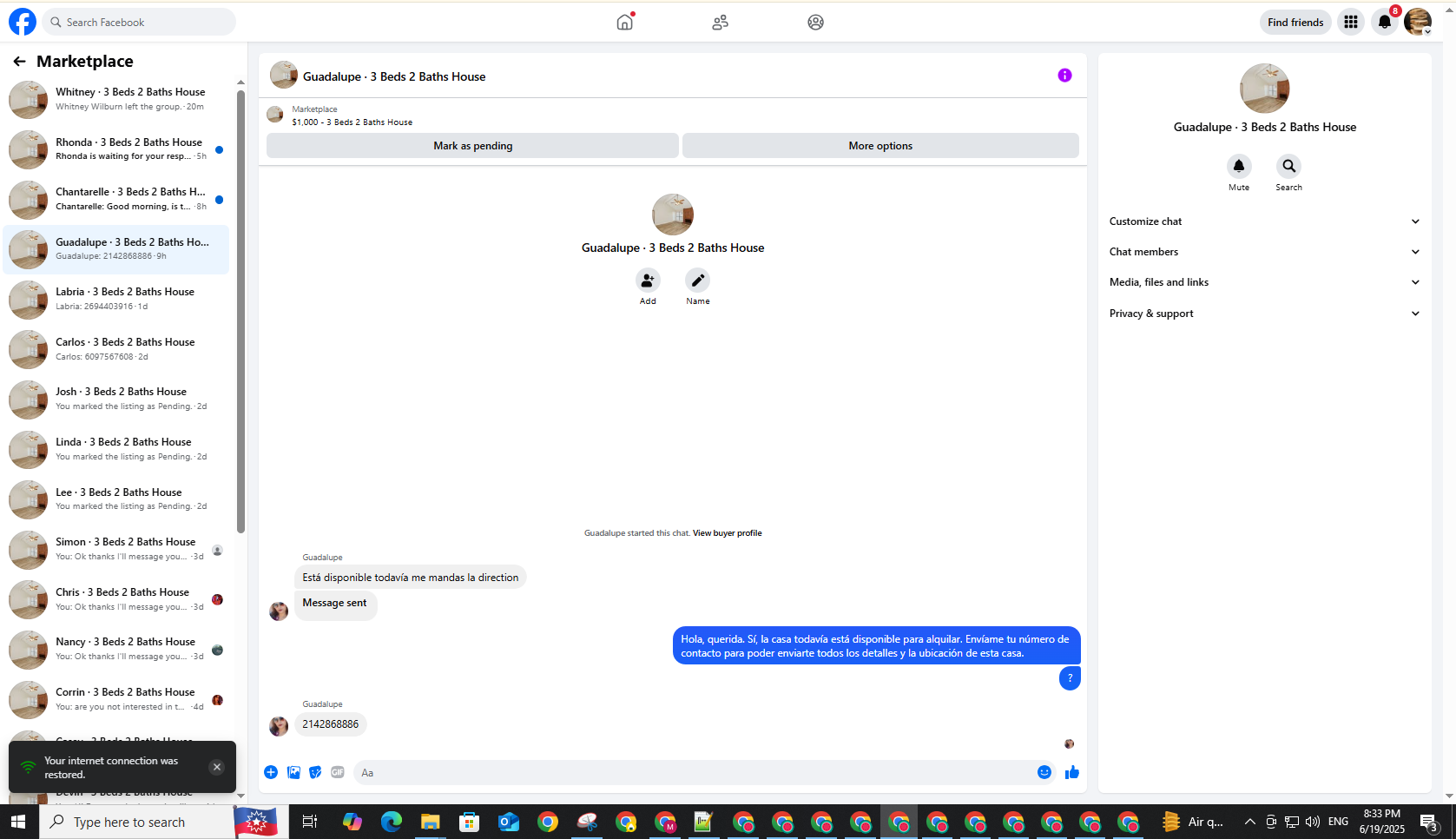This screenshot has height=839, width=1456.
Task: Focus the Search Facebook field
Action: point(139,22)
